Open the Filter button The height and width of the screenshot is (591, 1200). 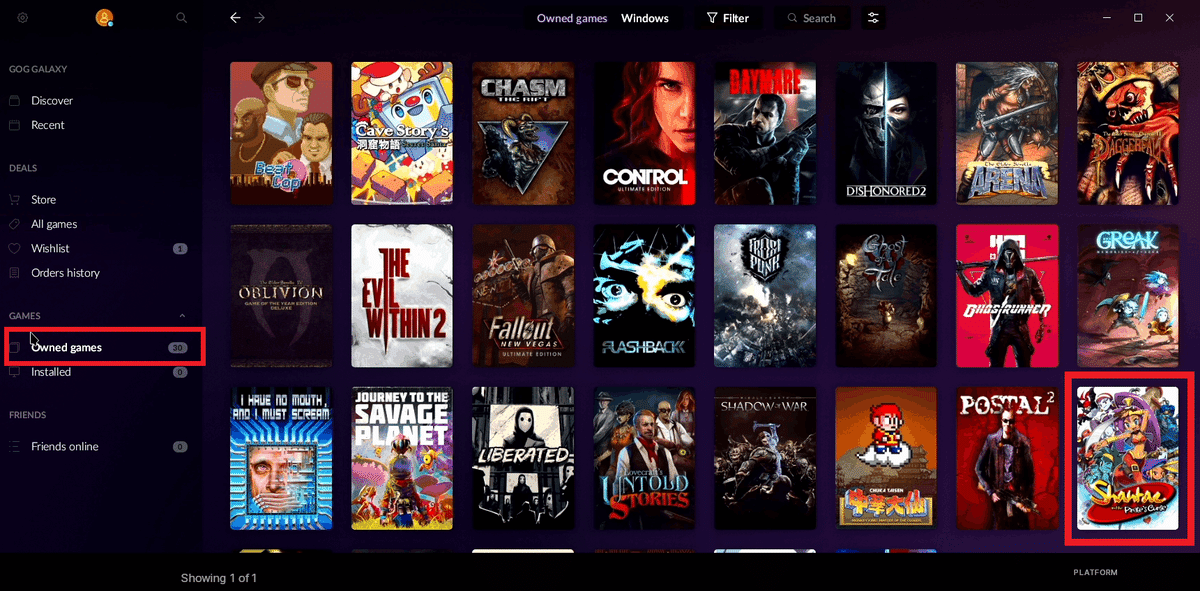[x=728, y=18]
